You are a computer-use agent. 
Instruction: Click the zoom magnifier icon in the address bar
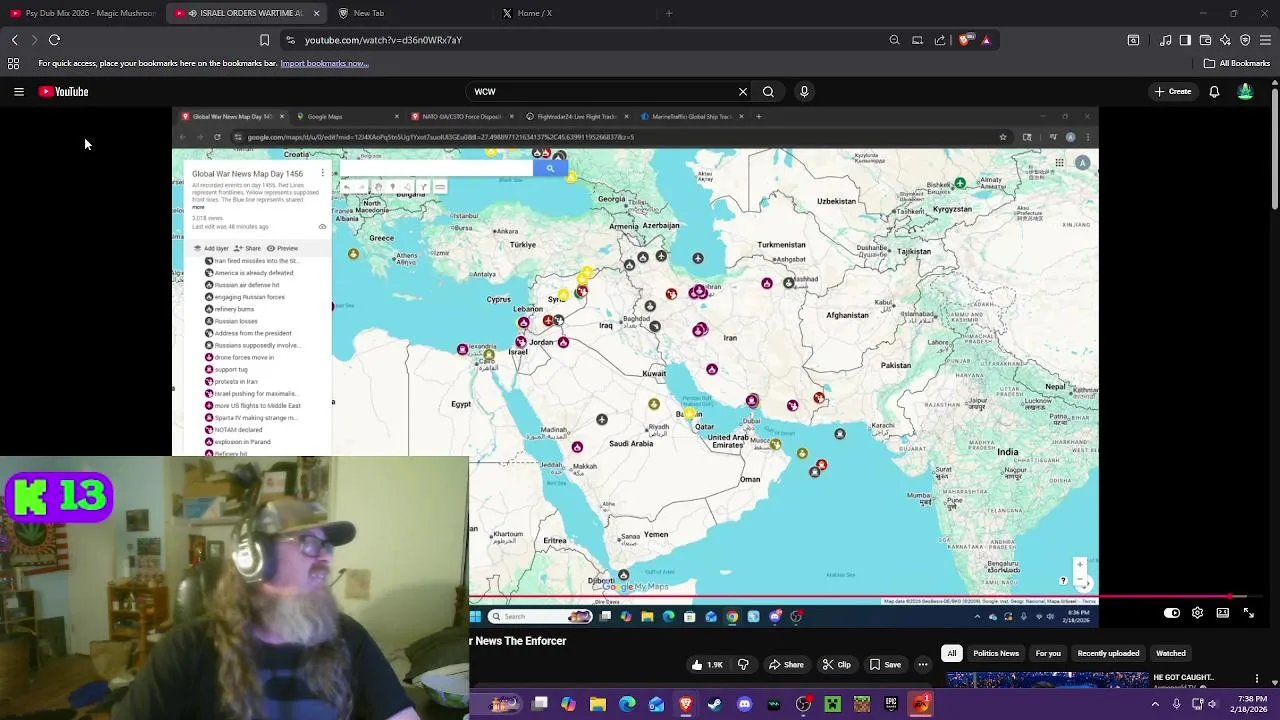click(894, 40)
